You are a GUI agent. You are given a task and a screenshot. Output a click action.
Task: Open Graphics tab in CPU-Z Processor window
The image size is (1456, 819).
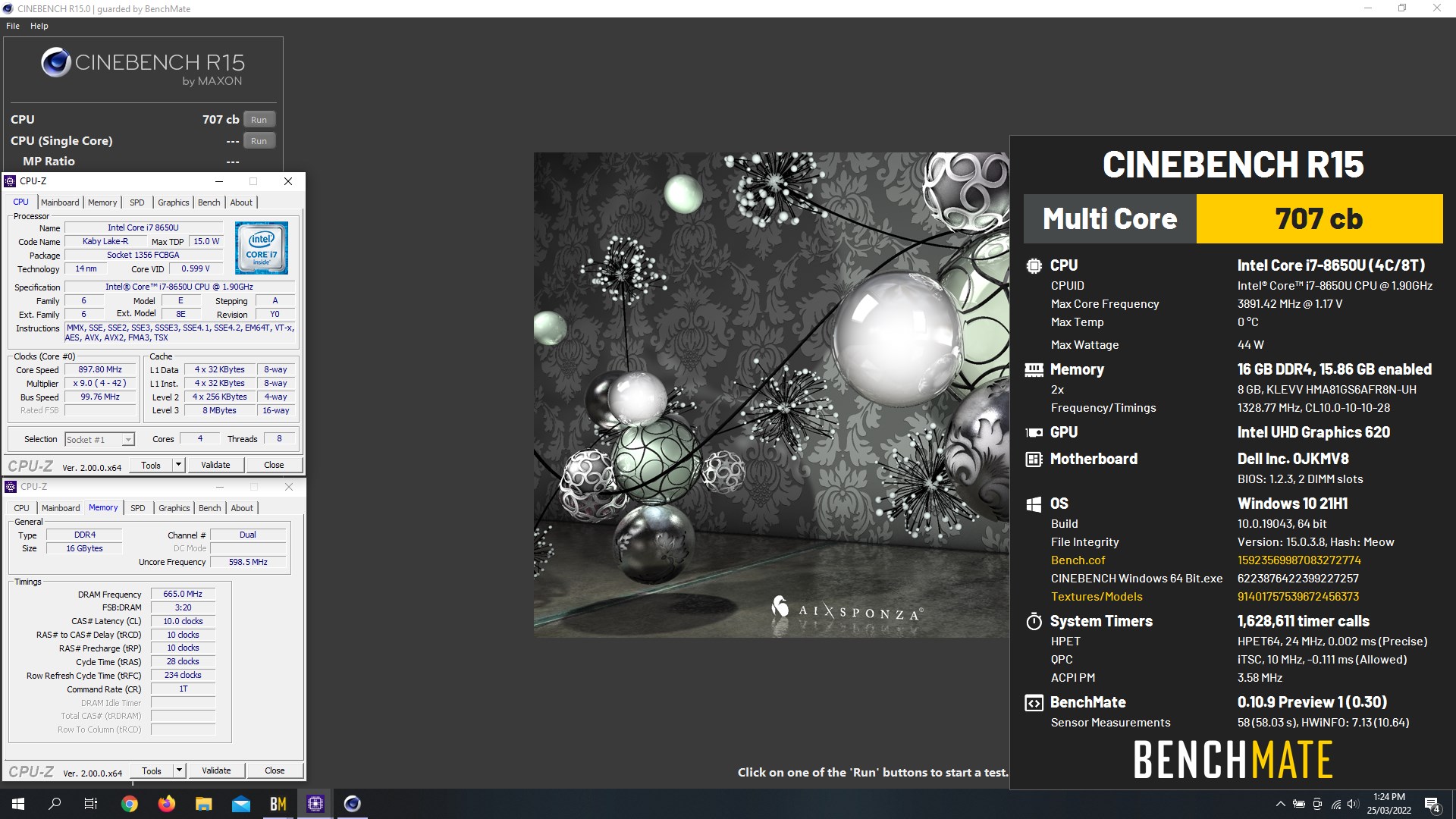(174, 202)
